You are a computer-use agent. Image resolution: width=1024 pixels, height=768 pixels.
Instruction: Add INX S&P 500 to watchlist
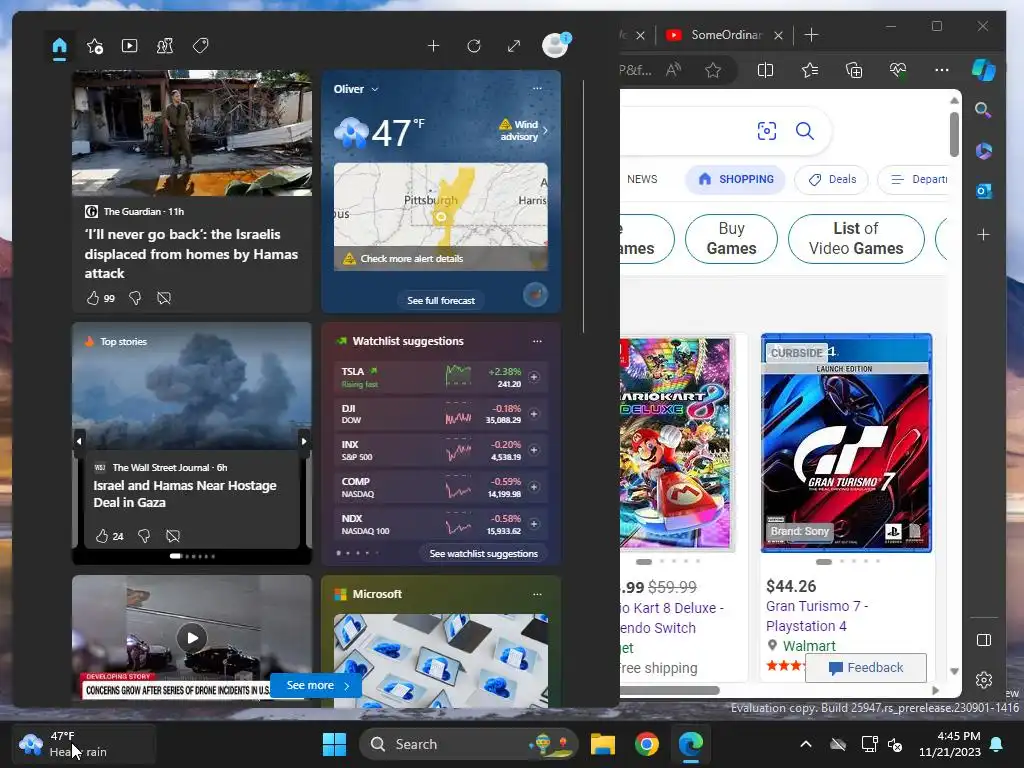pos(534,450)
